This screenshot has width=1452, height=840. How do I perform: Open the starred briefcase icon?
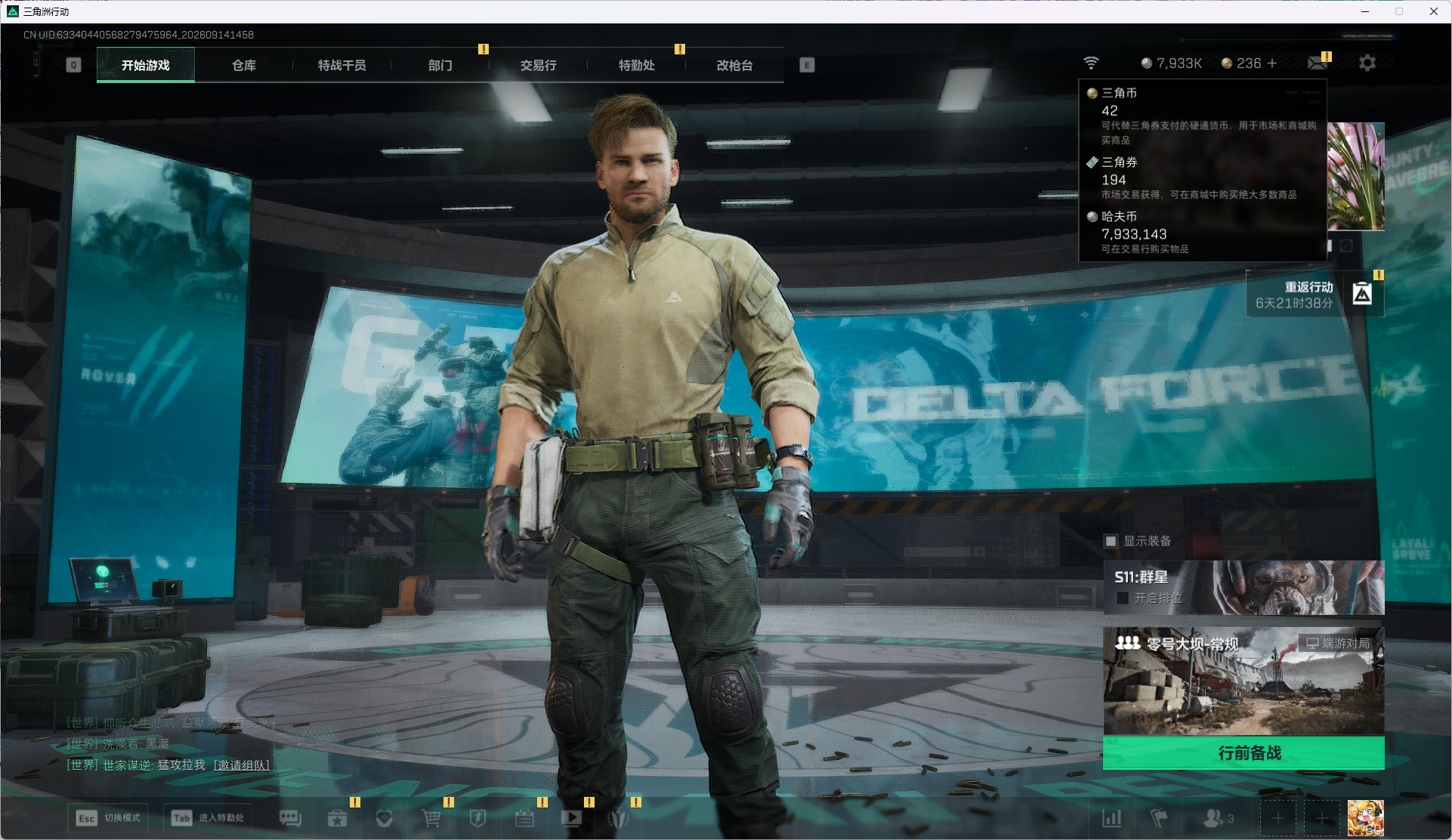(x=337, y=818)
